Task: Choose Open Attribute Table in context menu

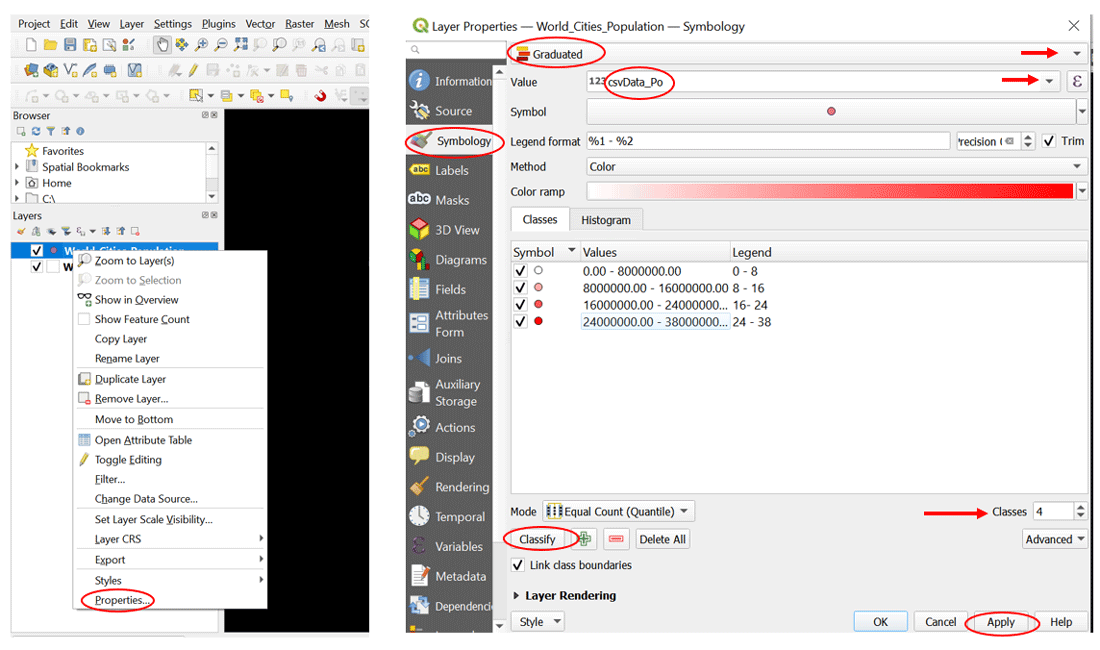Action: pyautogui.click(x=143, y=440)
